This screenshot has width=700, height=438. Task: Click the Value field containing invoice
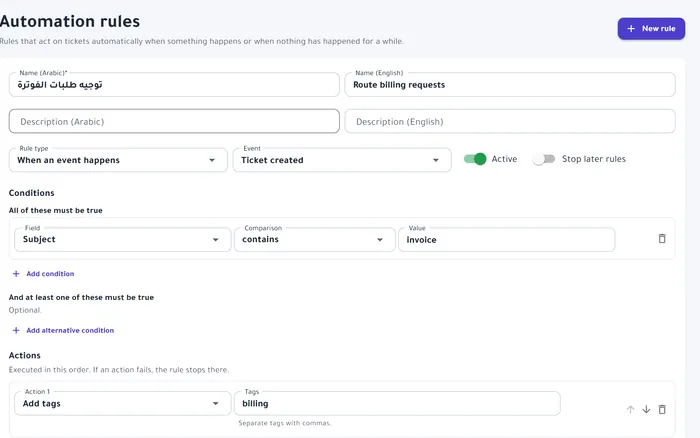pyautogui.click(x=507, y=240)
